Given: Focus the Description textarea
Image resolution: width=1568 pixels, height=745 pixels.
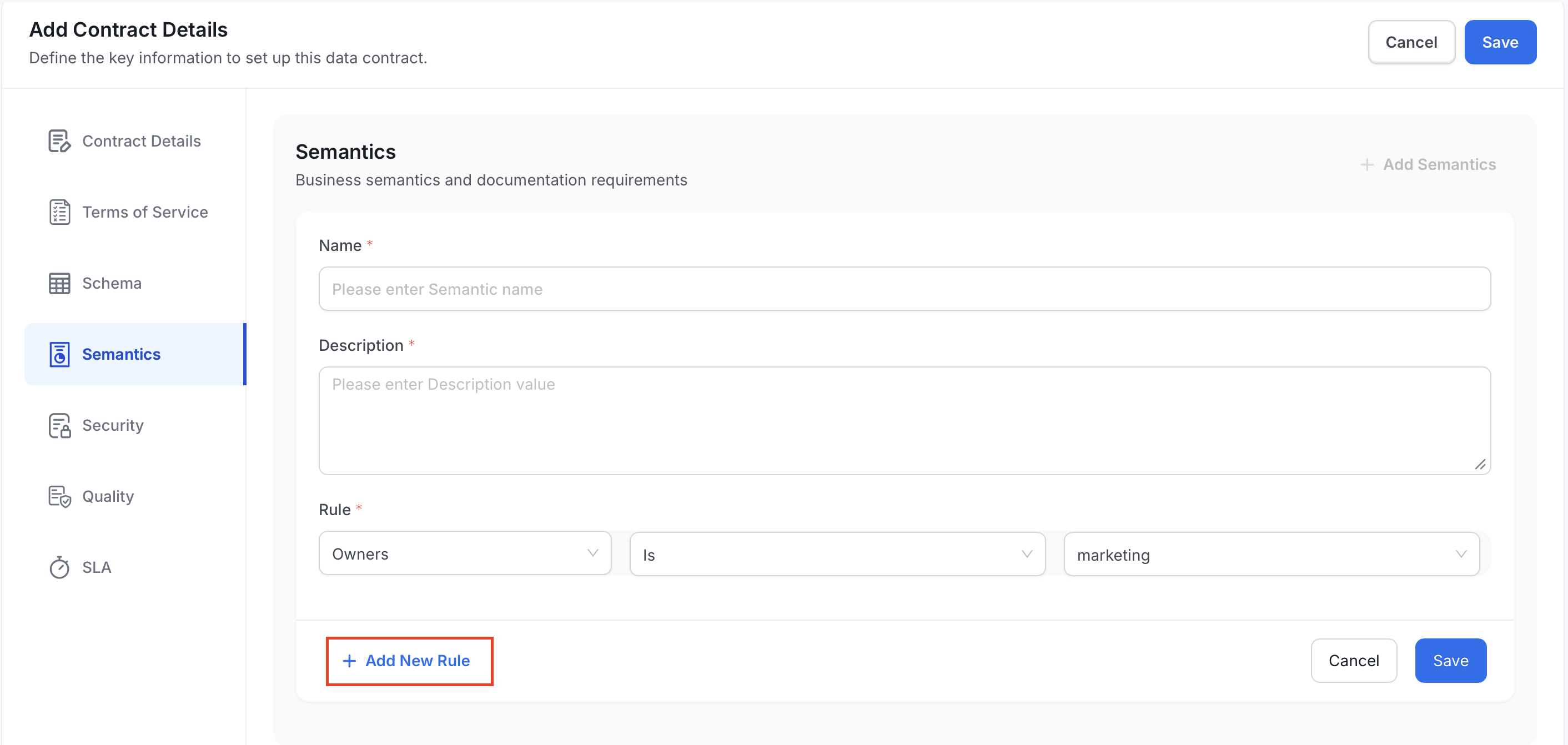Looking at the screenshot, I should click(904, 421).
